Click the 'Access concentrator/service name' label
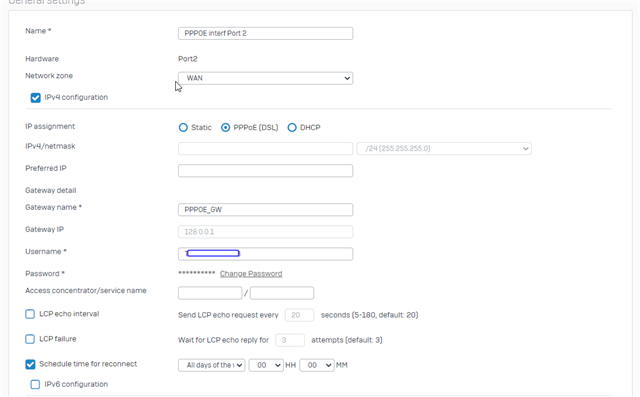This screenshot has width=640, height=397. [86, 291]
